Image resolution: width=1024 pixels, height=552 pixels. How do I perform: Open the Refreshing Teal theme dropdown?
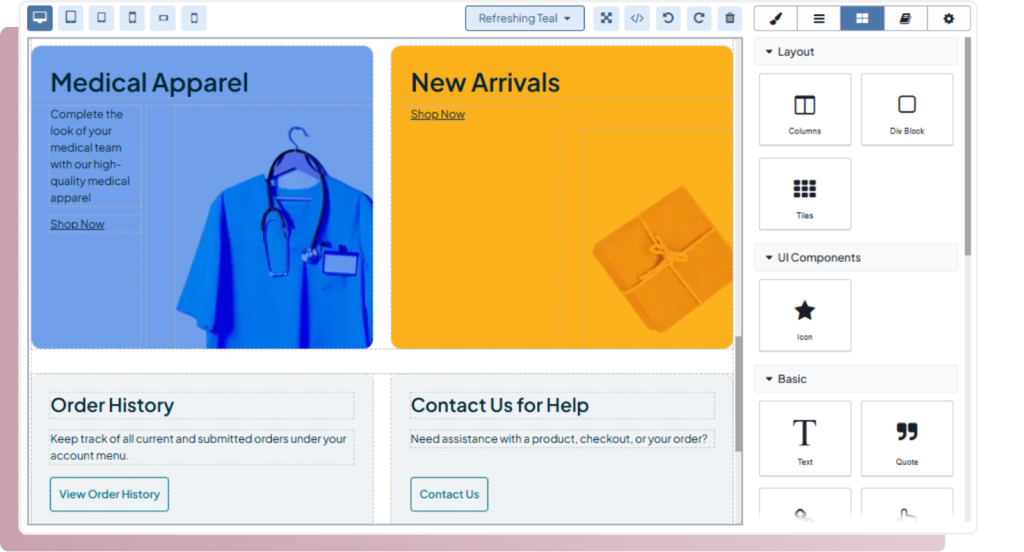pyautogui.click(x=525, y=18)
